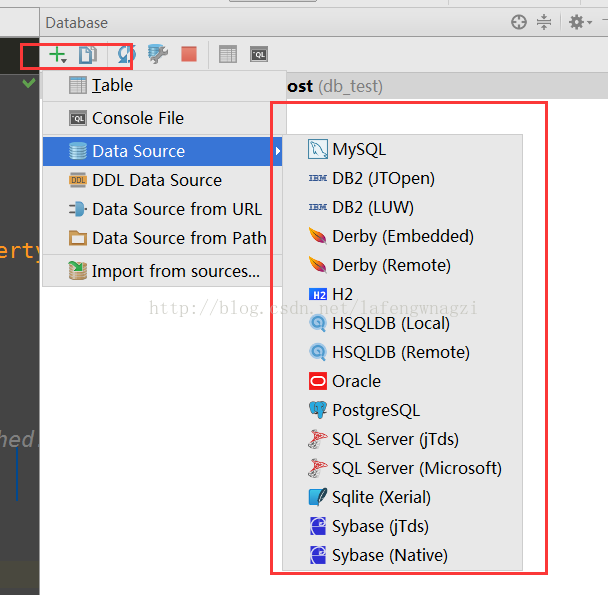The image size is (608, 595).
Task: Choose SQL Server (Microsoft) data source
Action: (x=402, y=469)
